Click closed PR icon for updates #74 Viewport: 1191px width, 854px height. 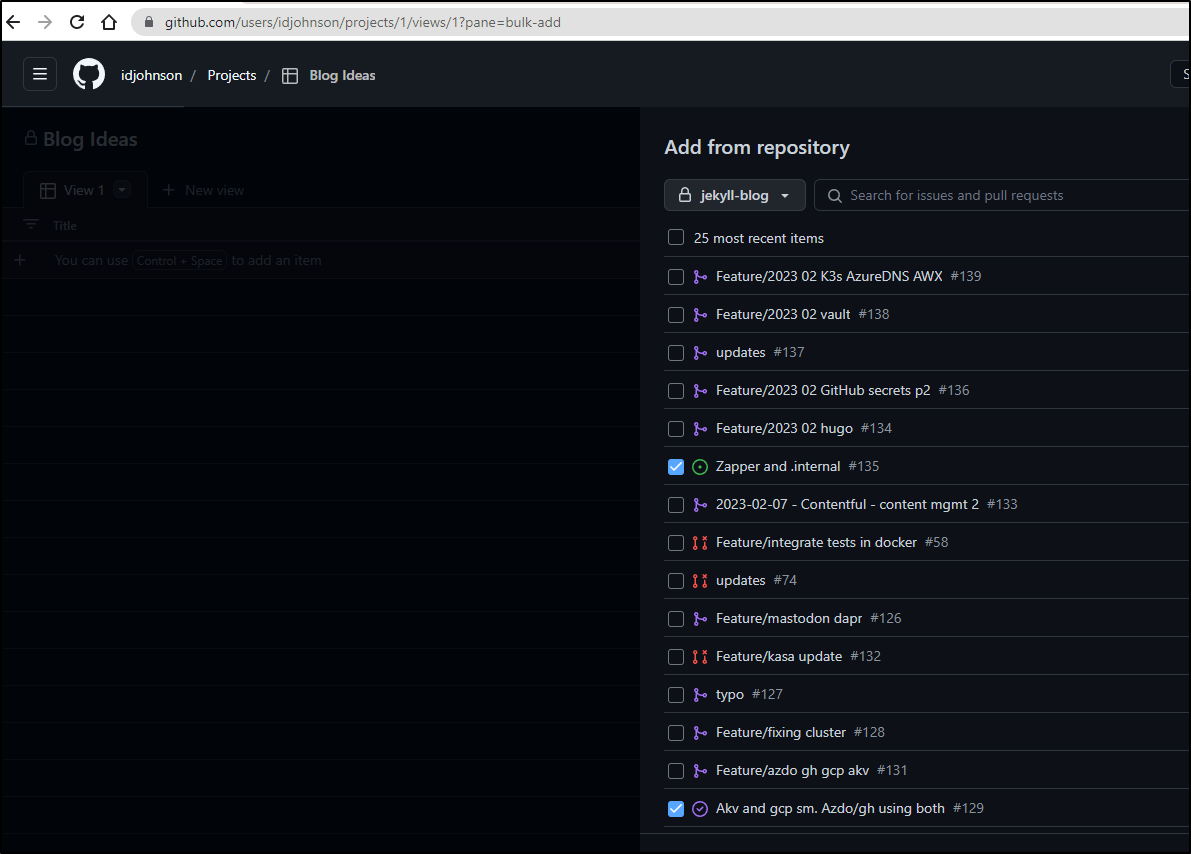click(700, 580)
